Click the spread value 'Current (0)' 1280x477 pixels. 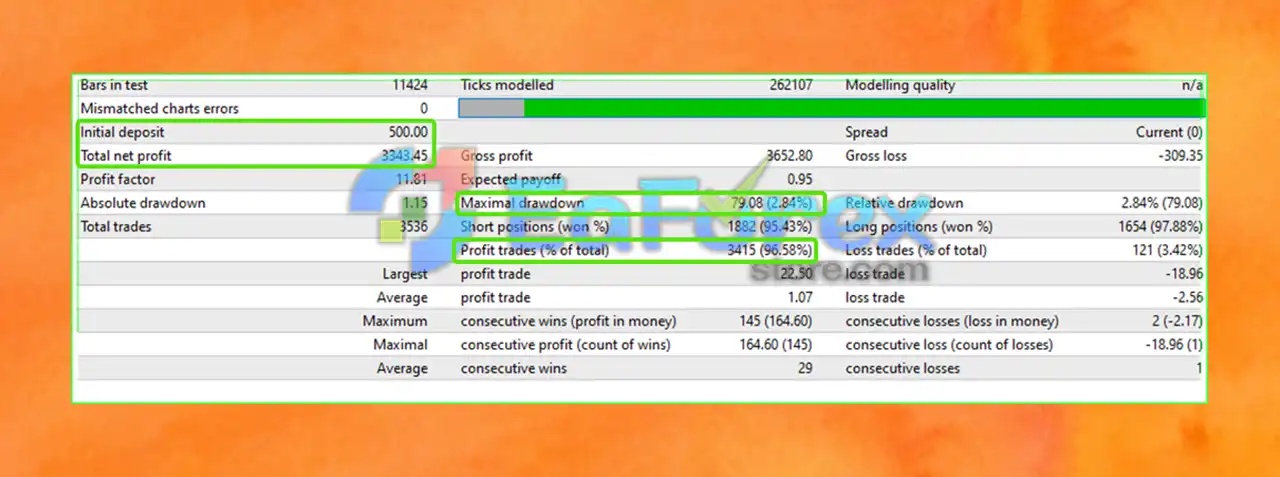tap(1169, 132)
